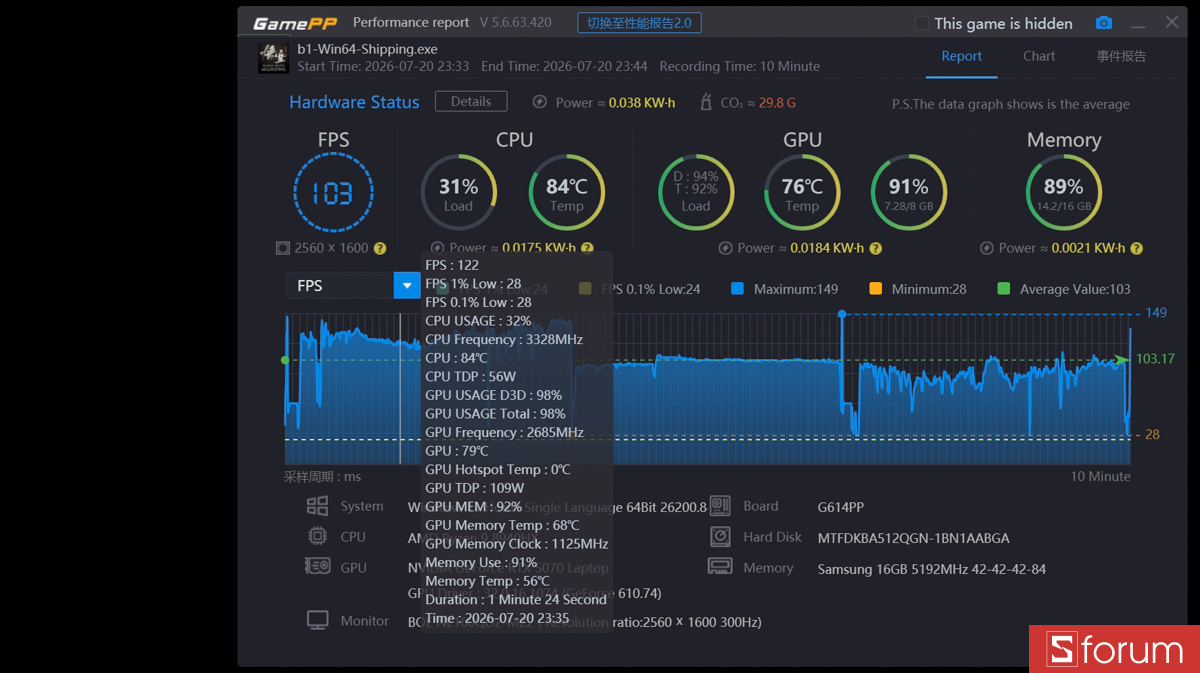Toggle the Minimum:28 legend swatch
This screenshot has height=673, width=1200.
pos(876,289)
